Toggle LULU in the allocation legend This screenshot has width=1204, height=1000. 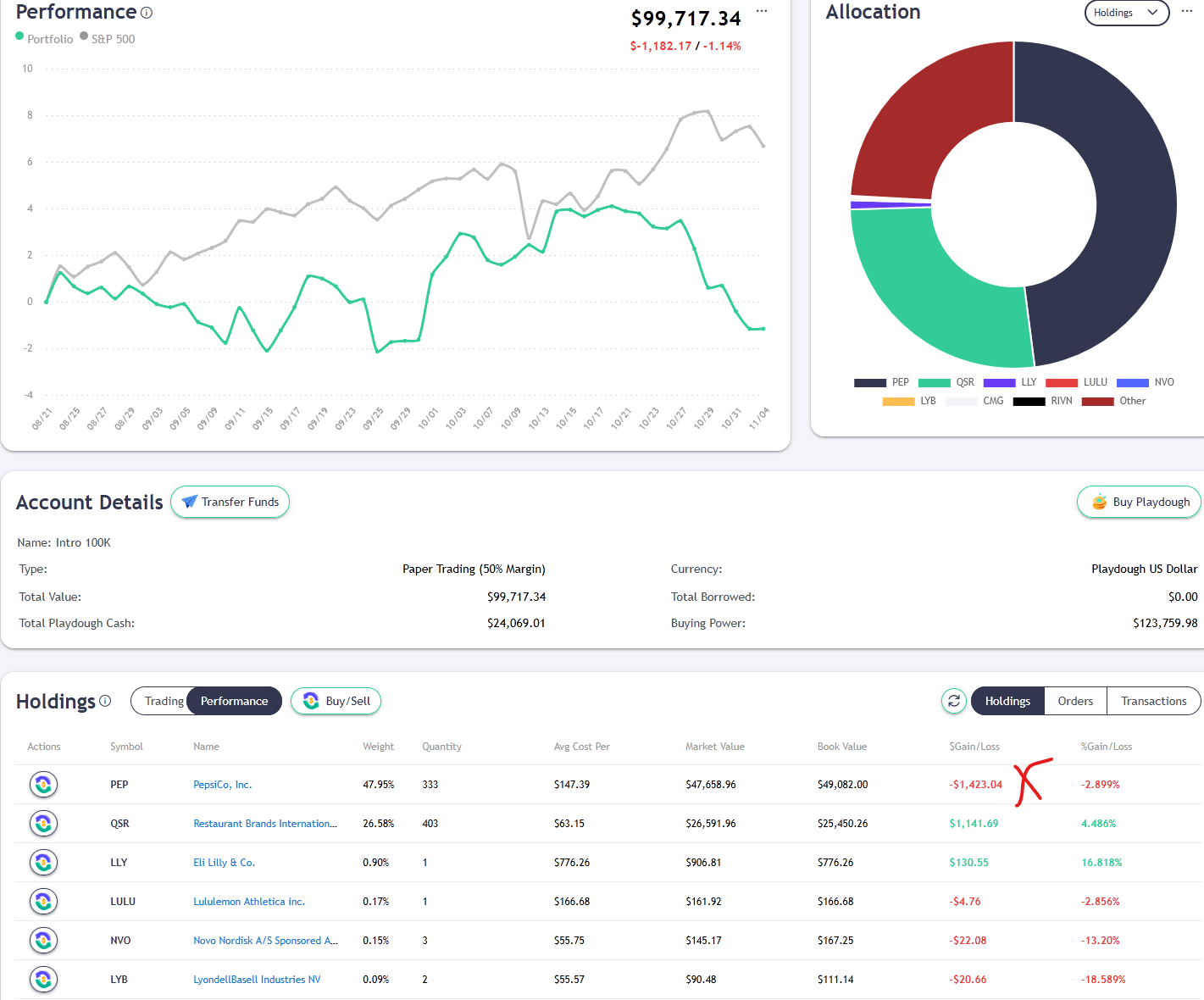point(1077,382)
